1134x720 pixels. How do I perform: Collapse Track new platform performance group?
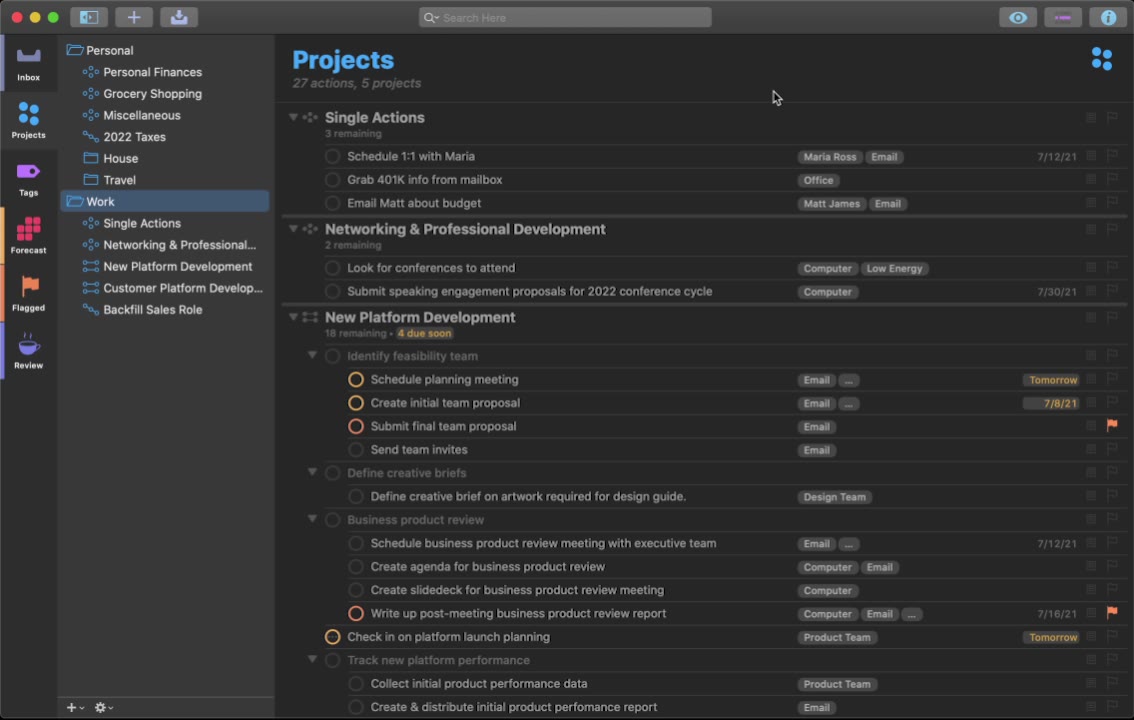click(x=312, y=659)
